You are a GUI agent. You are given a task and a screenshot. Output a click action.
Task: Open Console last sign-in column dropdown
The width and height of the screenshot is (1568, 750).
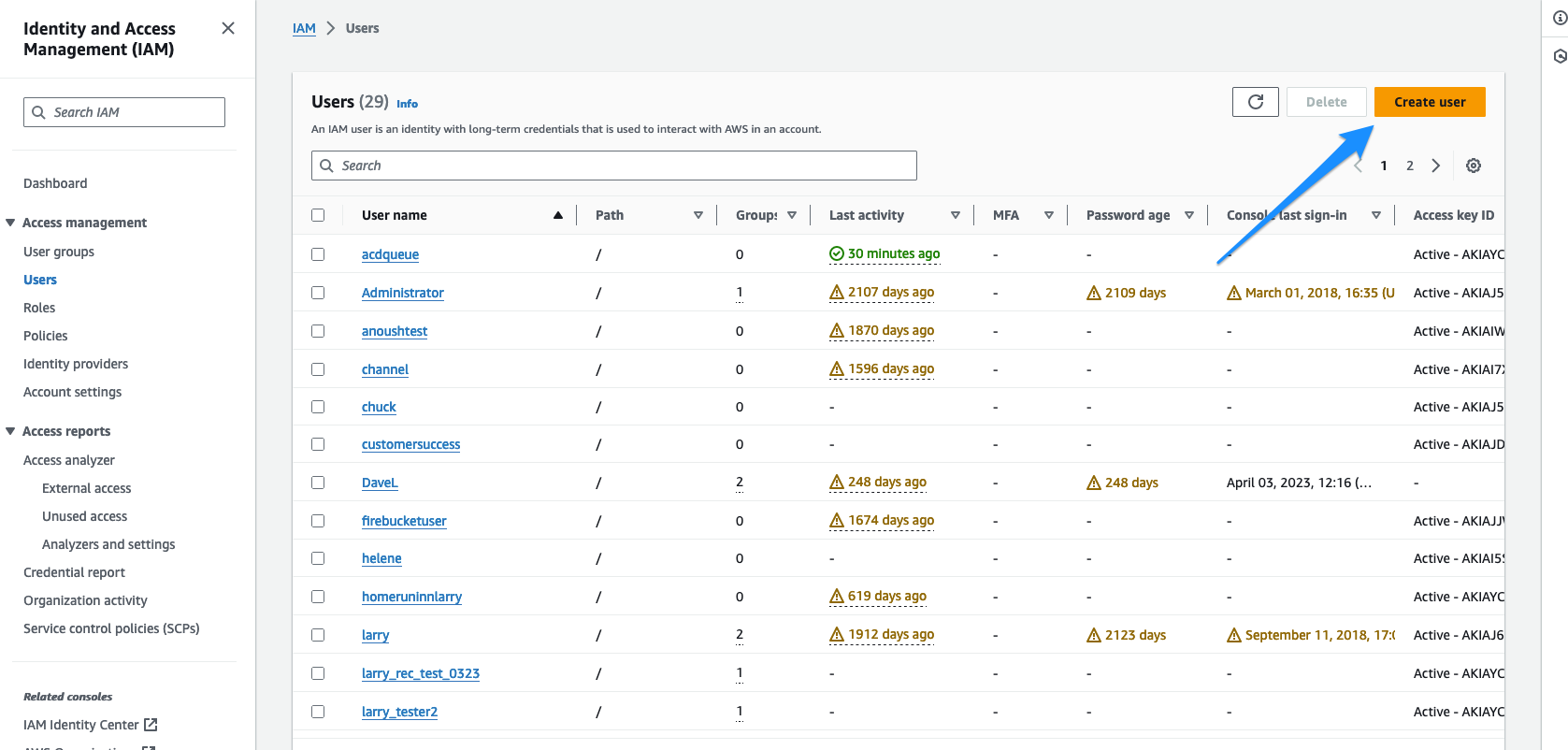(x=1376, y=215)
